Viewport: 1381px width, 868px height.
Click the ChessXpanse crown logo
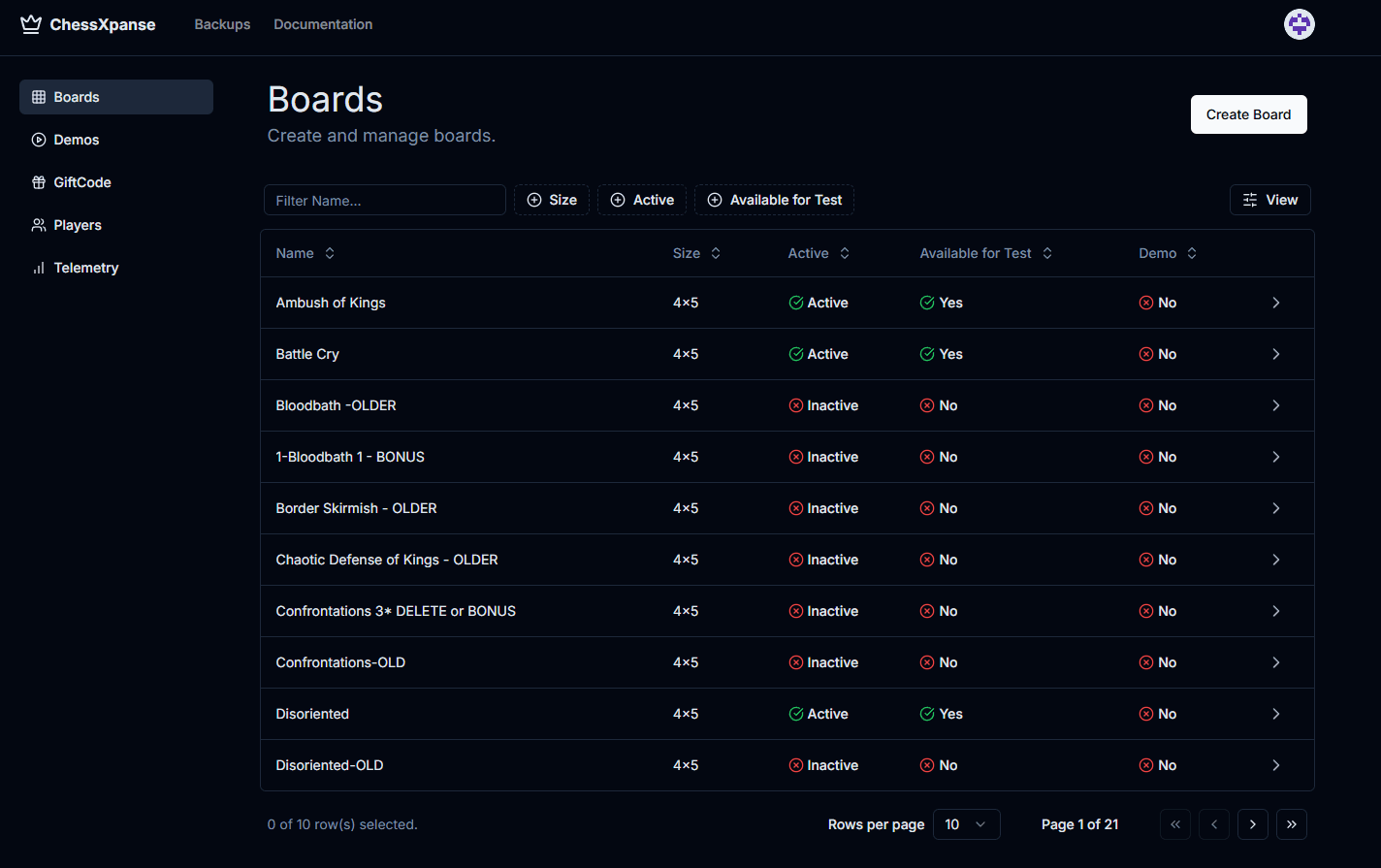[x=30, y=23]
